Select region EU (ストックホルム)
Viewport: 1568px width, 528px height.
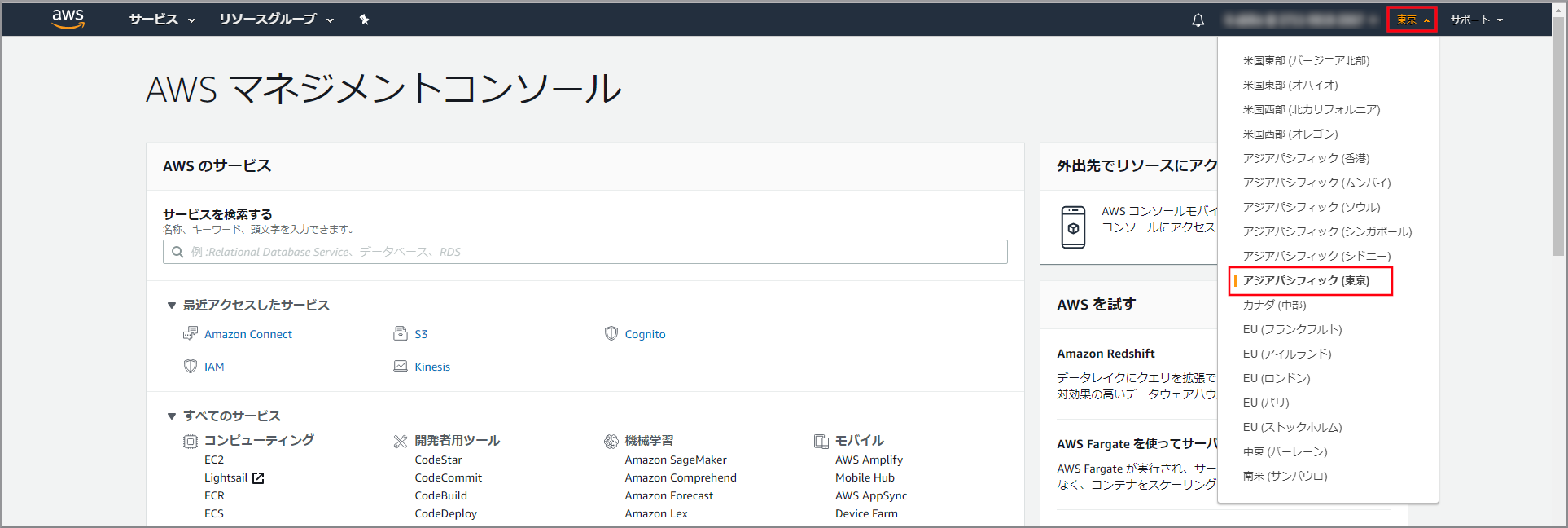click(x=1292, y=427)
